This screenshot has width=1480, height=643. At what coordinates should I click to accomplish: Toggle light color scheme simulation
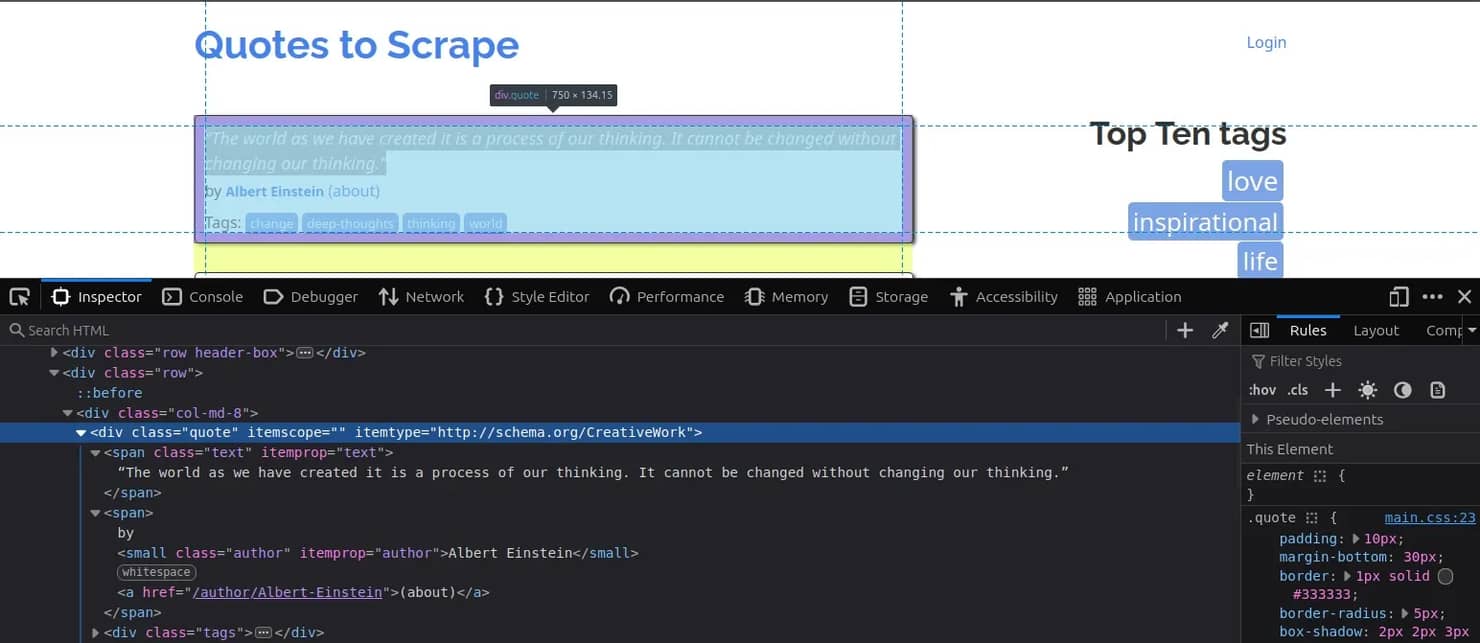pyautogui.click(x=1367, y=390)
